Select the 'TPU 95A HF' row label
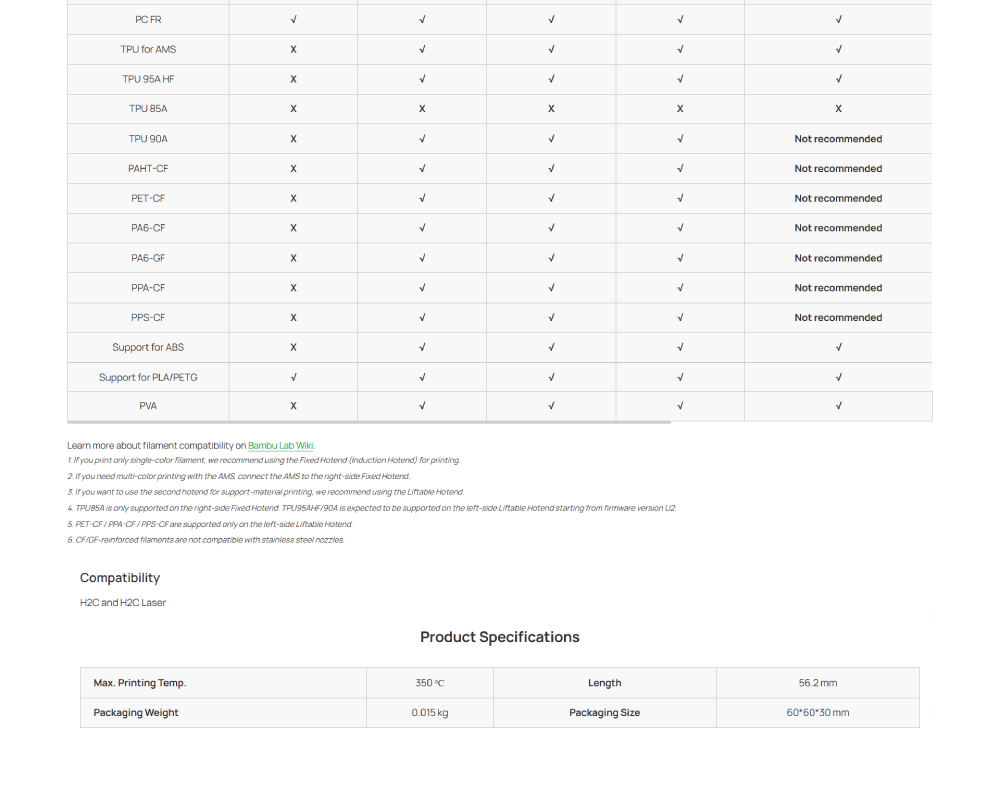The height and width of the screenshot is (786, 1000). tap(148, 79)
